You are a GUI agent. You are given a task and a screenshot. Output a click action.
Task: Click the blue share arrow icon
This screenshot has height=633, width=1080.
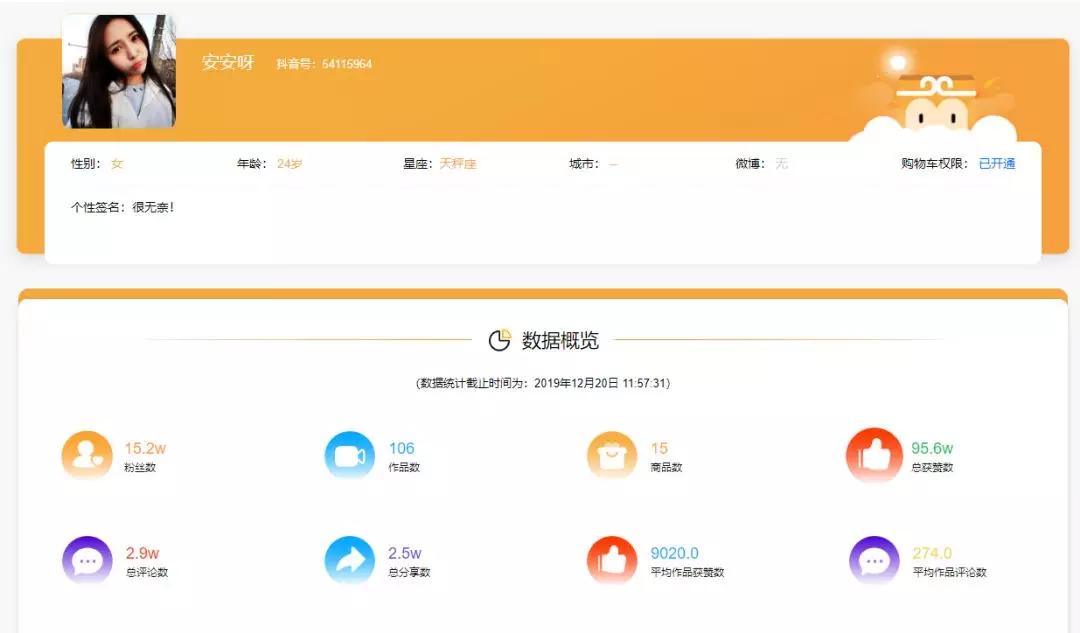350,561
